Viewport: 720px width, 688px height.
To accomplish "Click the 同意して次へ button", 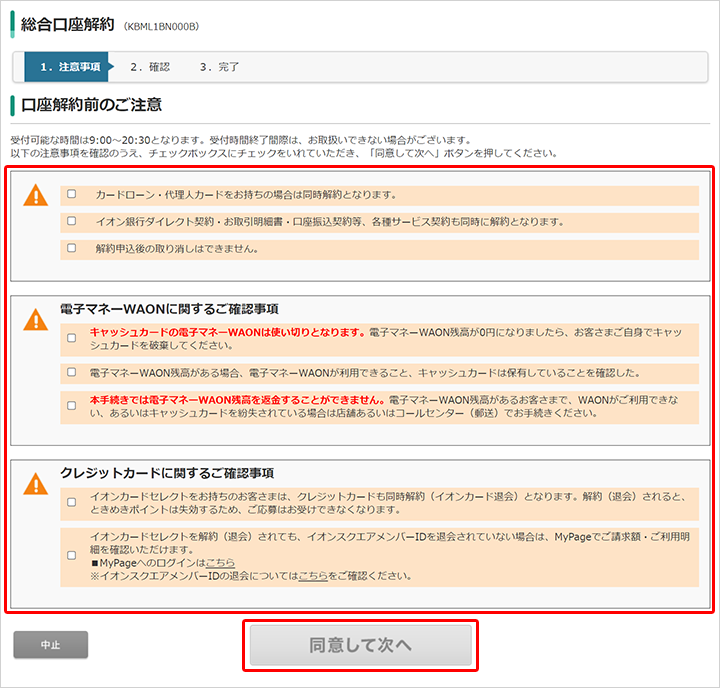I will (x=360, y=645).
